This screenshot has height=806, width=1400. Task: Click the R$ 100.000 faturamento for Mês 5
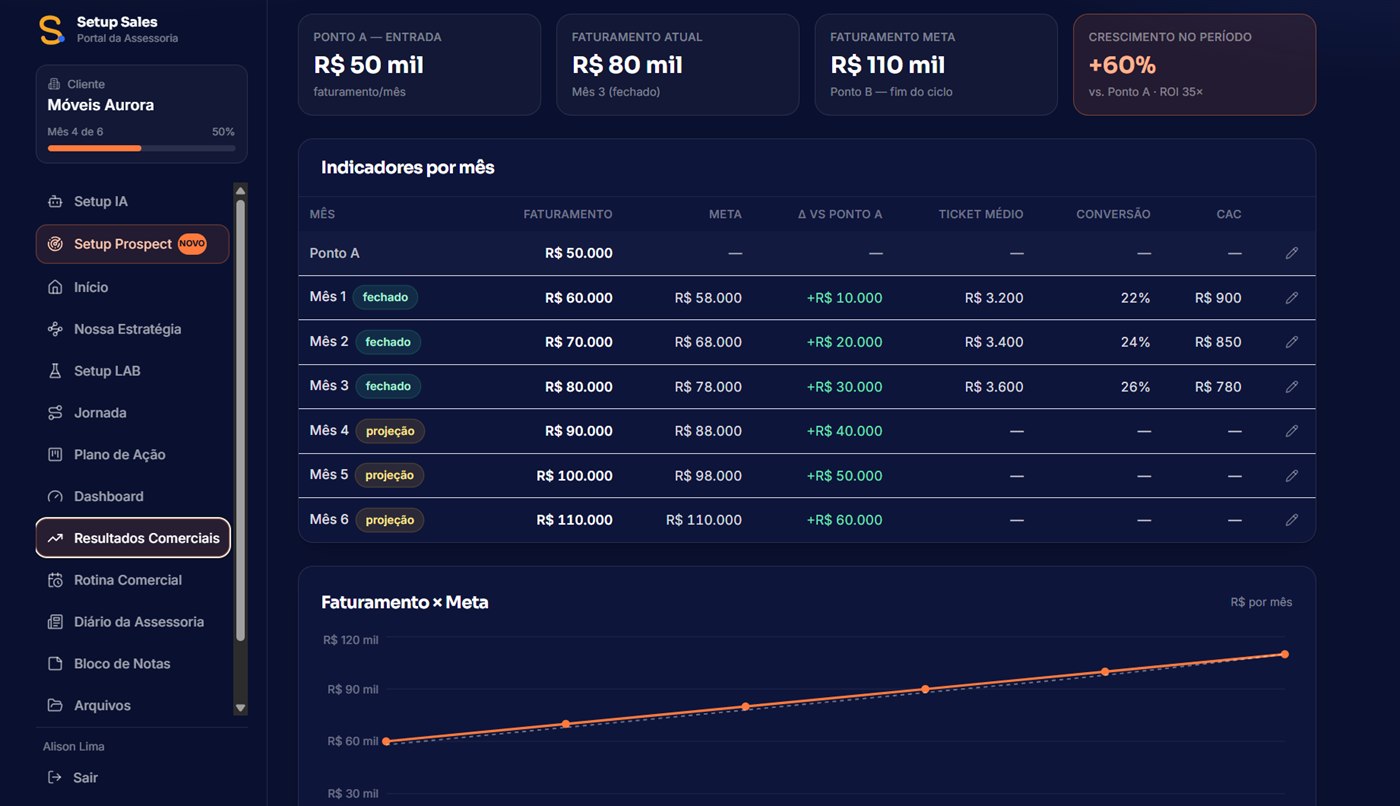(575, 476)
